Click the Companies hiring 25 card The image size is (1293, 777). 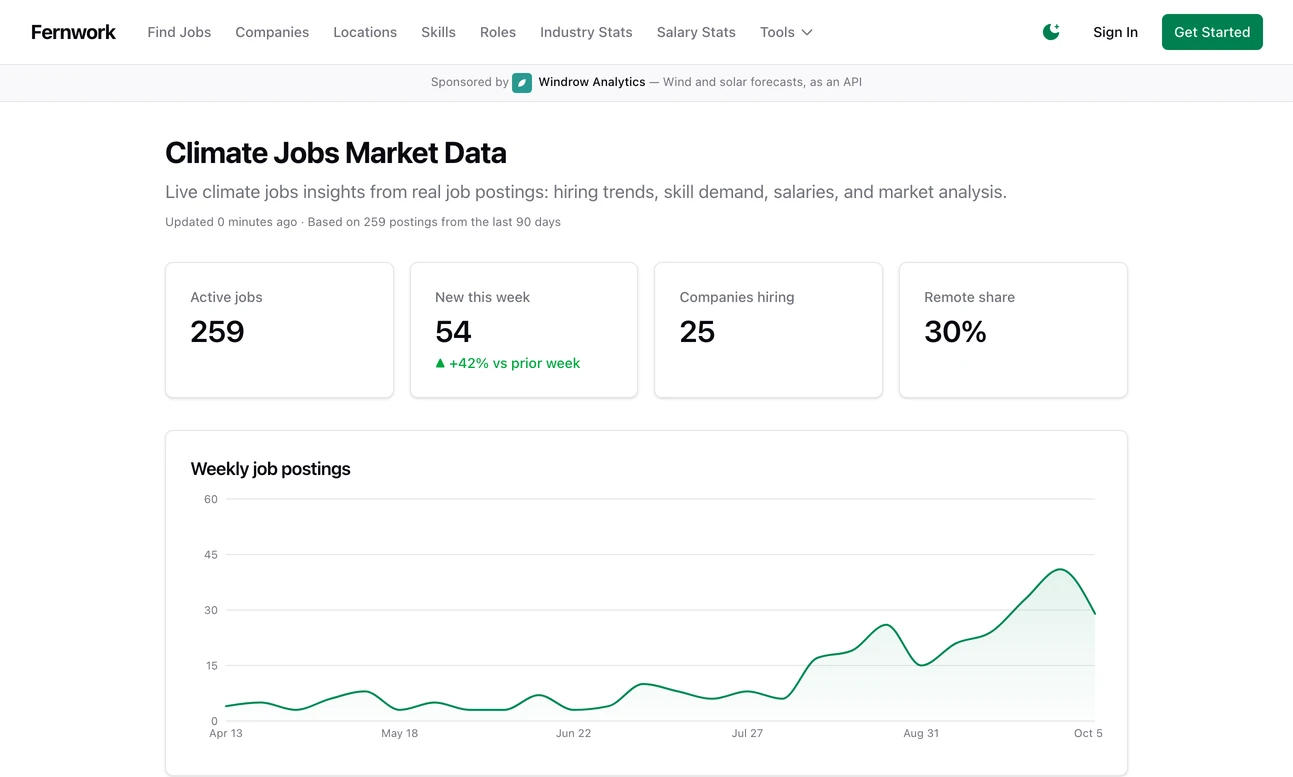click(x=768, y=330)
